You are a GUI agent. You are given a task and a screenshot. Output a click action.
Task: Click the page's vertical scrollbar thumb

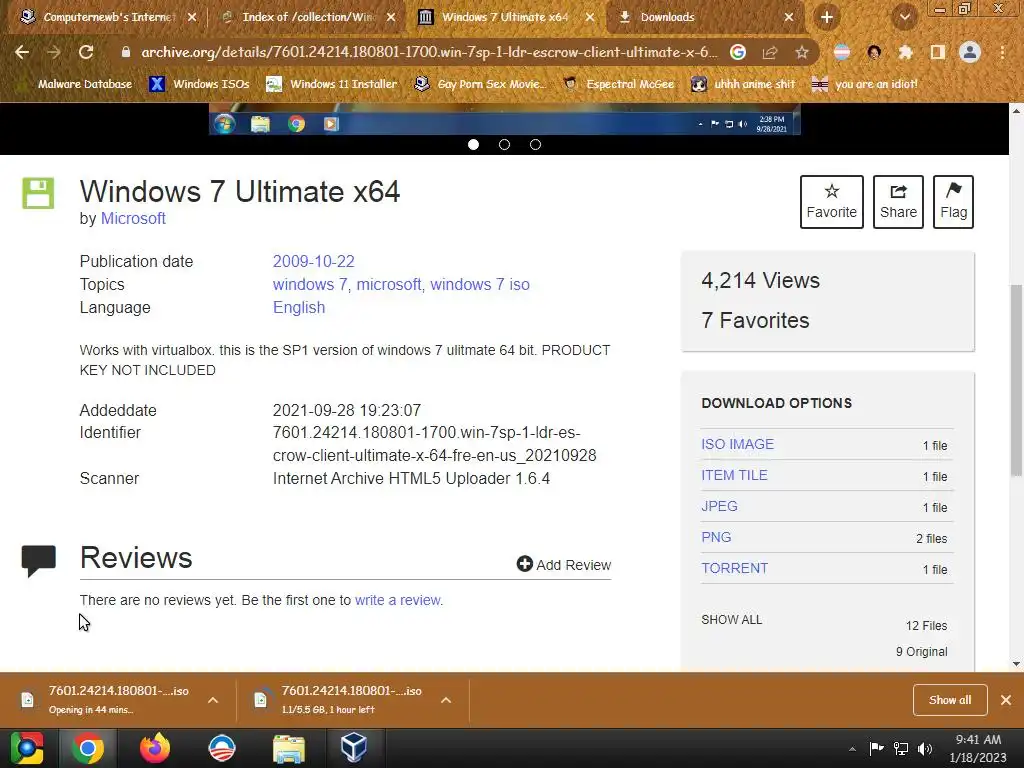[x=1016, y=381]
